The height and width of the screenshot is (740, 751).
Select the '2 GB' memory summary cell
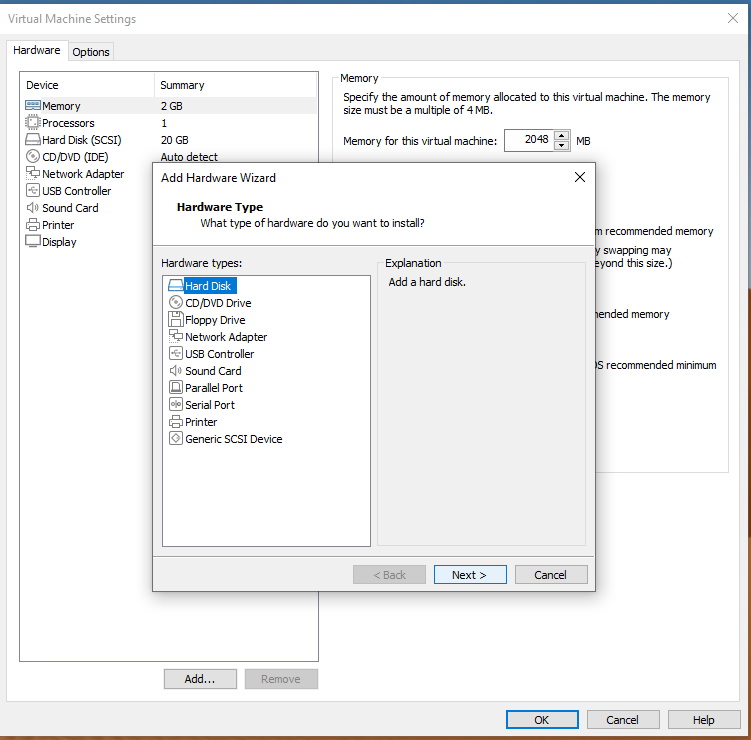(171, 106)
